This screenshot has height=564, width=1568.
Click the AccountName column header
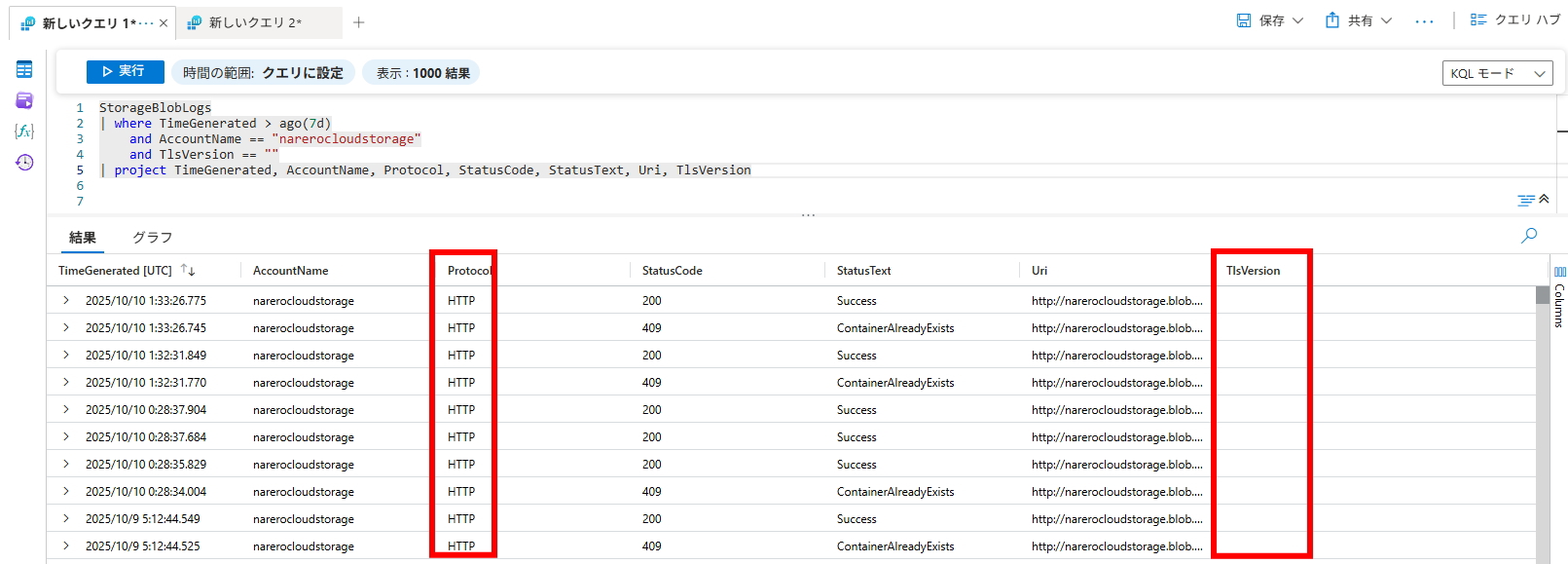pyautogui.click(x=291, y=271)
